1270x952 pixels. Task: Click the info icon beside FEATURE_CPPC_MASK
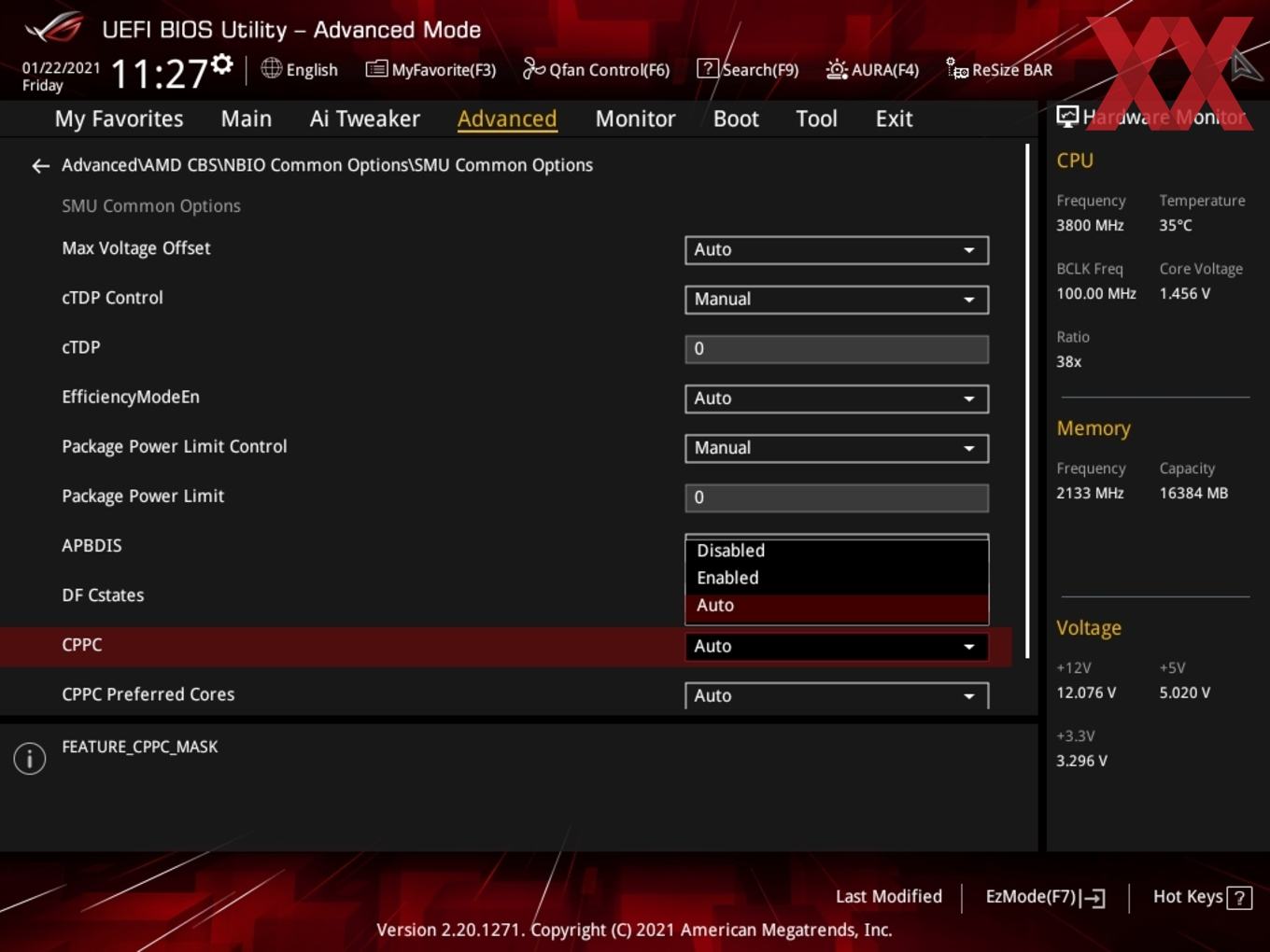tap(30, 758)
